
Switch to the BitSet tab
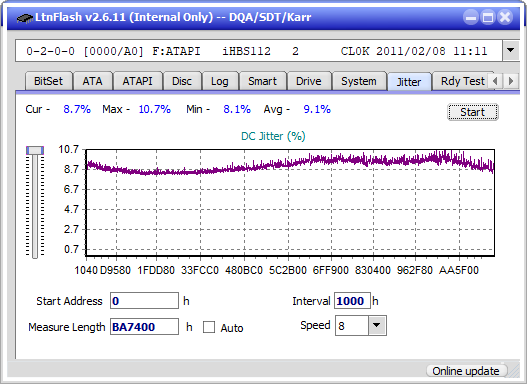[x=48, y=81]
